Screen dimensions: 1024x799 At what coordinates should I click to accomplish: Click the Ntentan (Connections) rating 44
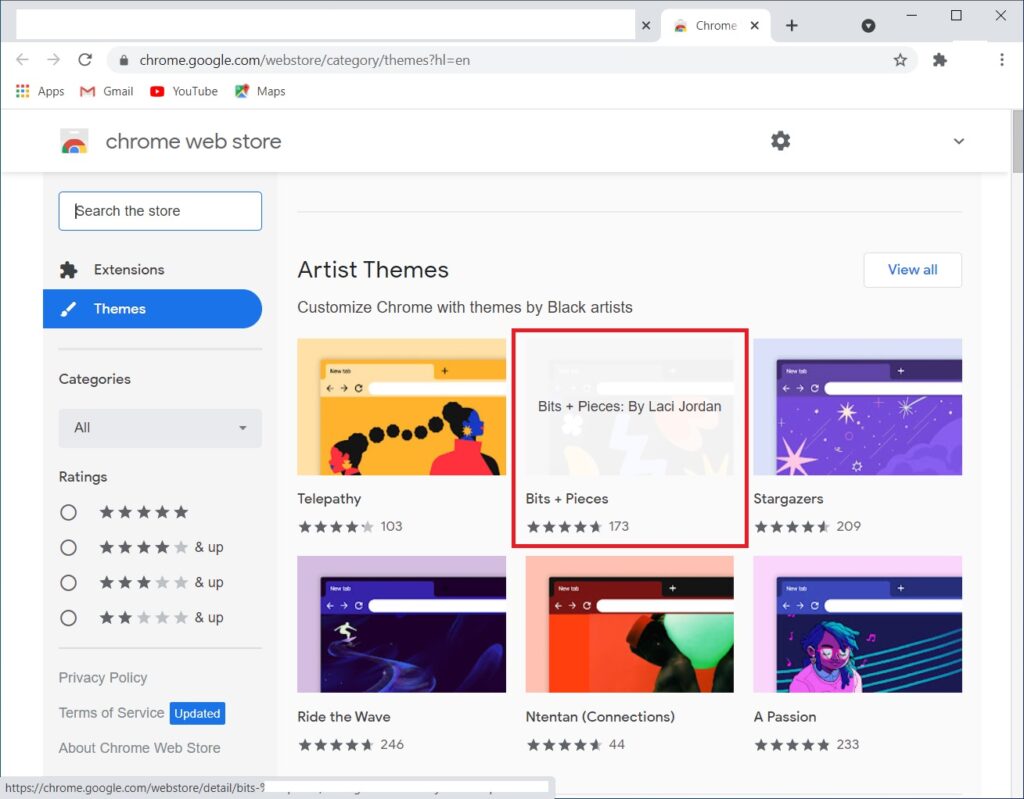tap(575, 745)
